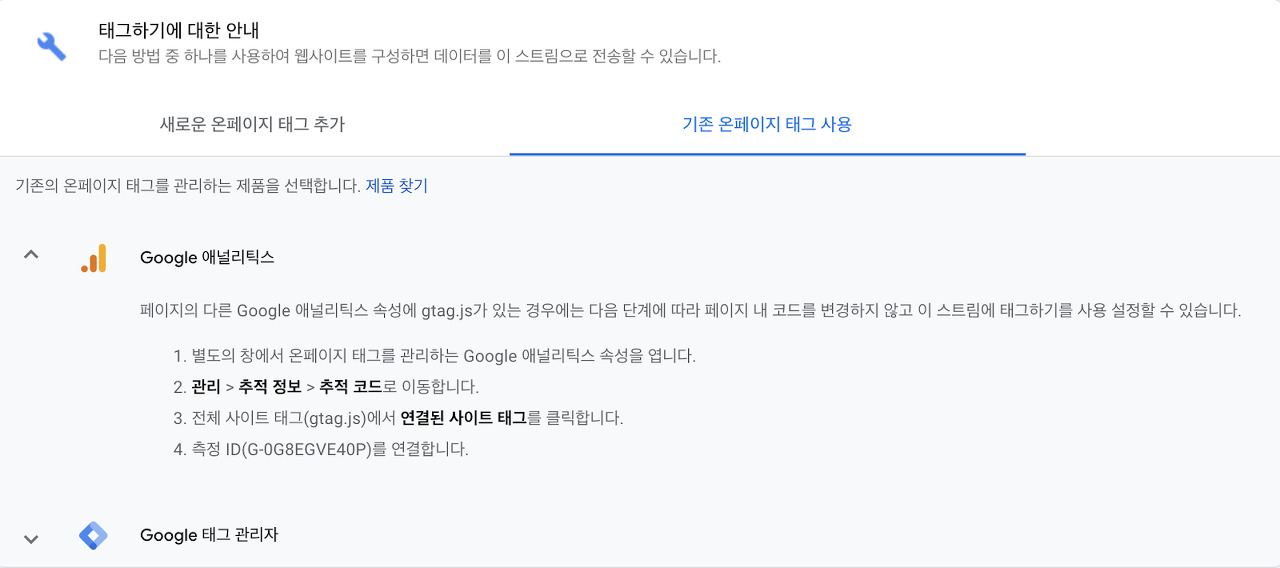The image size is (1280, 568).
Task: Open the 제품 찾기 link
Action: (x=396, y=186)
